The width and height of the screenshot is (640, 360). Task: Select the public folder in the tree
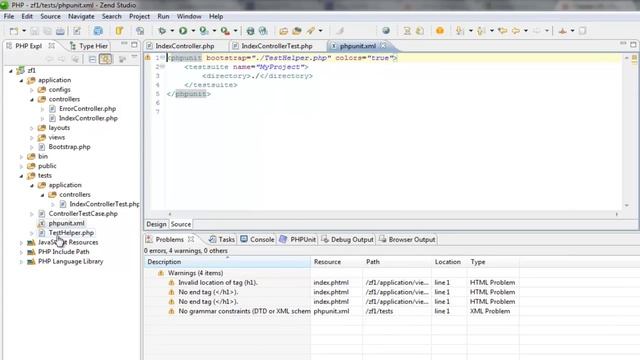tap(47, 166)
